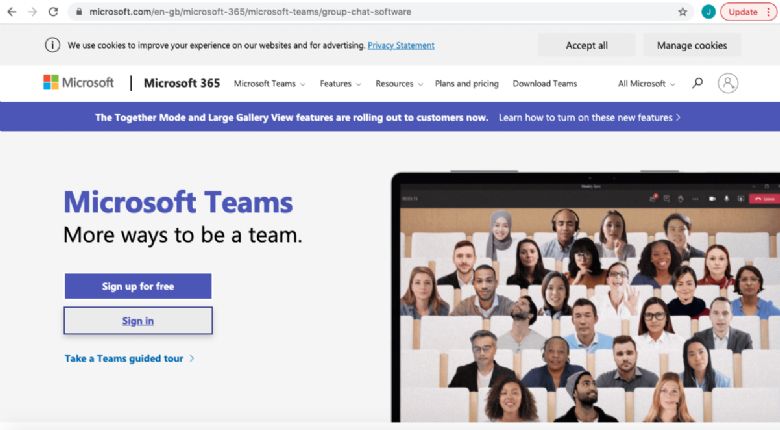Open Download Teams page
The image size is (780, 430).
tap(545, 84)
